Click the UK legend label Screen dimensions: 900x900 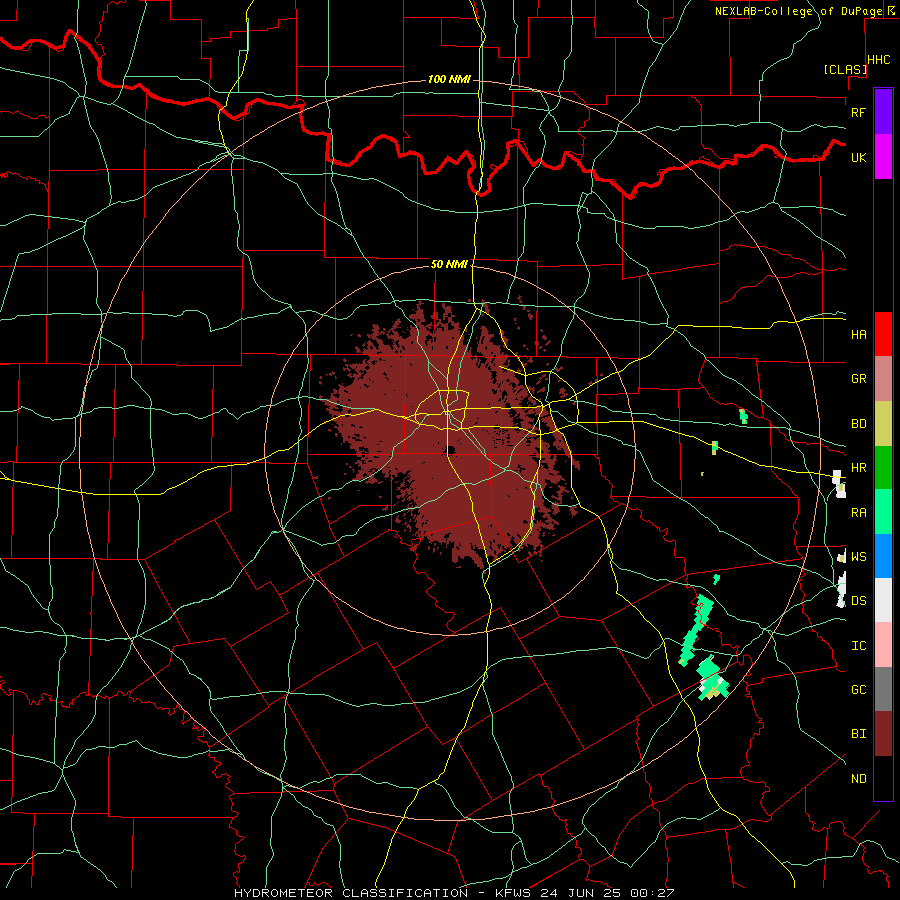[x=858, y=157]
